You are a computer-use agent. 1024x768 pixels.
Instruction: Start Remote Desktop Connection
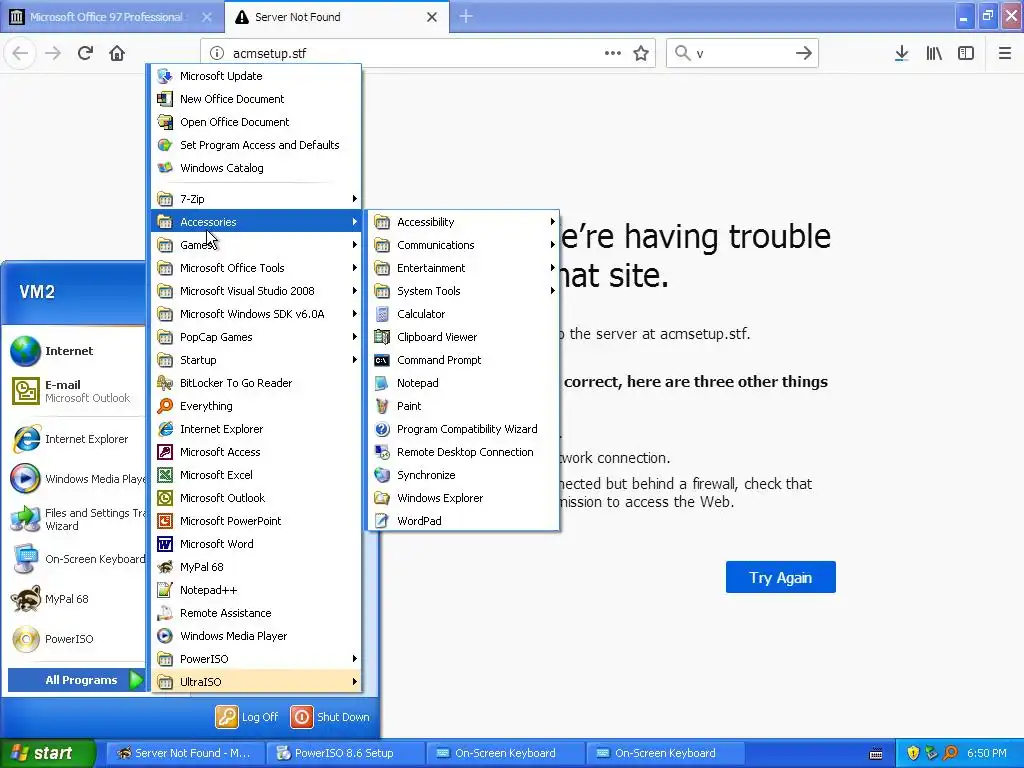pos(463,452)
